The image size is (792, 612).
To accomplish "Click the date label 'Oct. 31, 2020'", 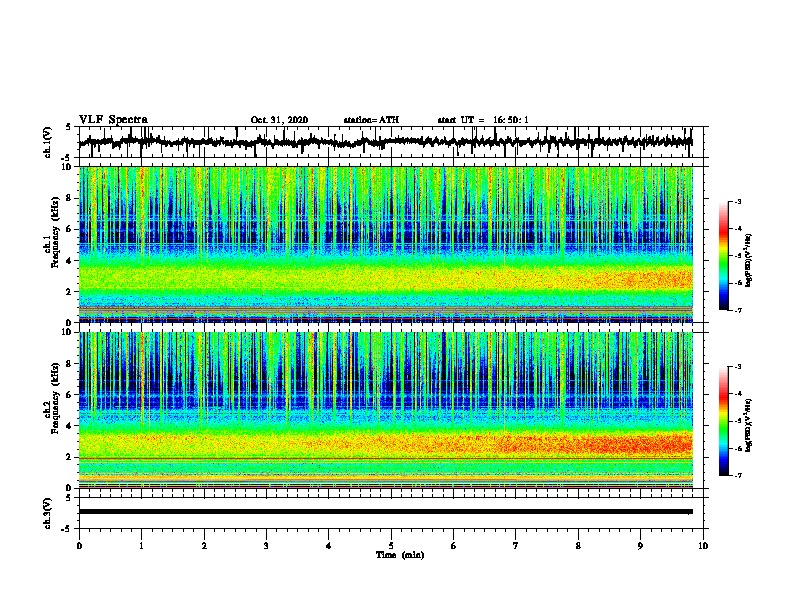I will [279, 120].
